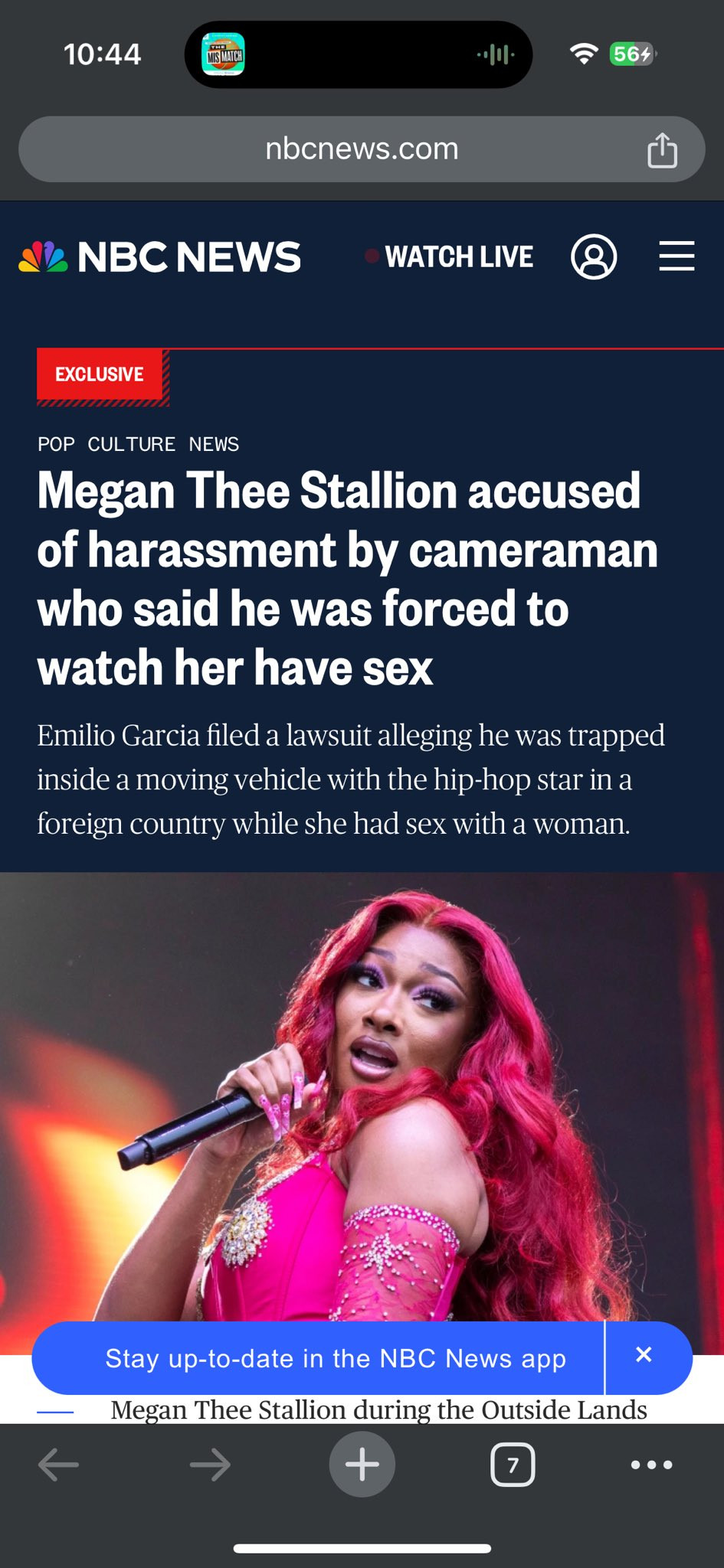The image size is (724, 1568).
Task: Tap the share icon in address bar
Action: 662,149
